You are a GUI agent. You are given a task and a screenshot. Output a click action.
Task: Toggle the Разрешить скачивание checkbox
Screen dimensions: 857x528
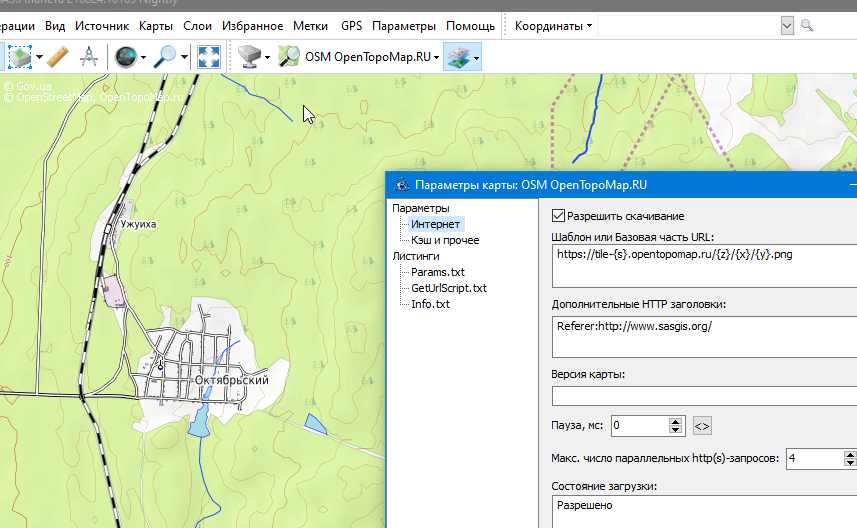coord(559,215)
